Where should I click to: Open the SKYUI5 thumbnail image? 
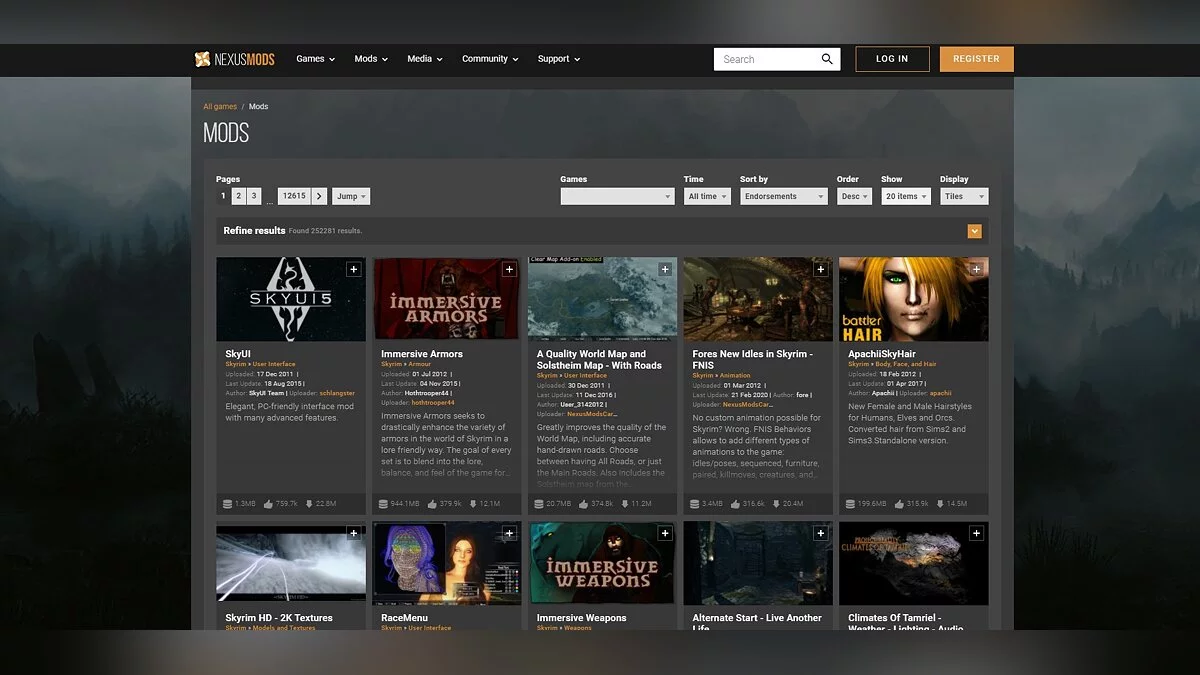pos(291,299)
